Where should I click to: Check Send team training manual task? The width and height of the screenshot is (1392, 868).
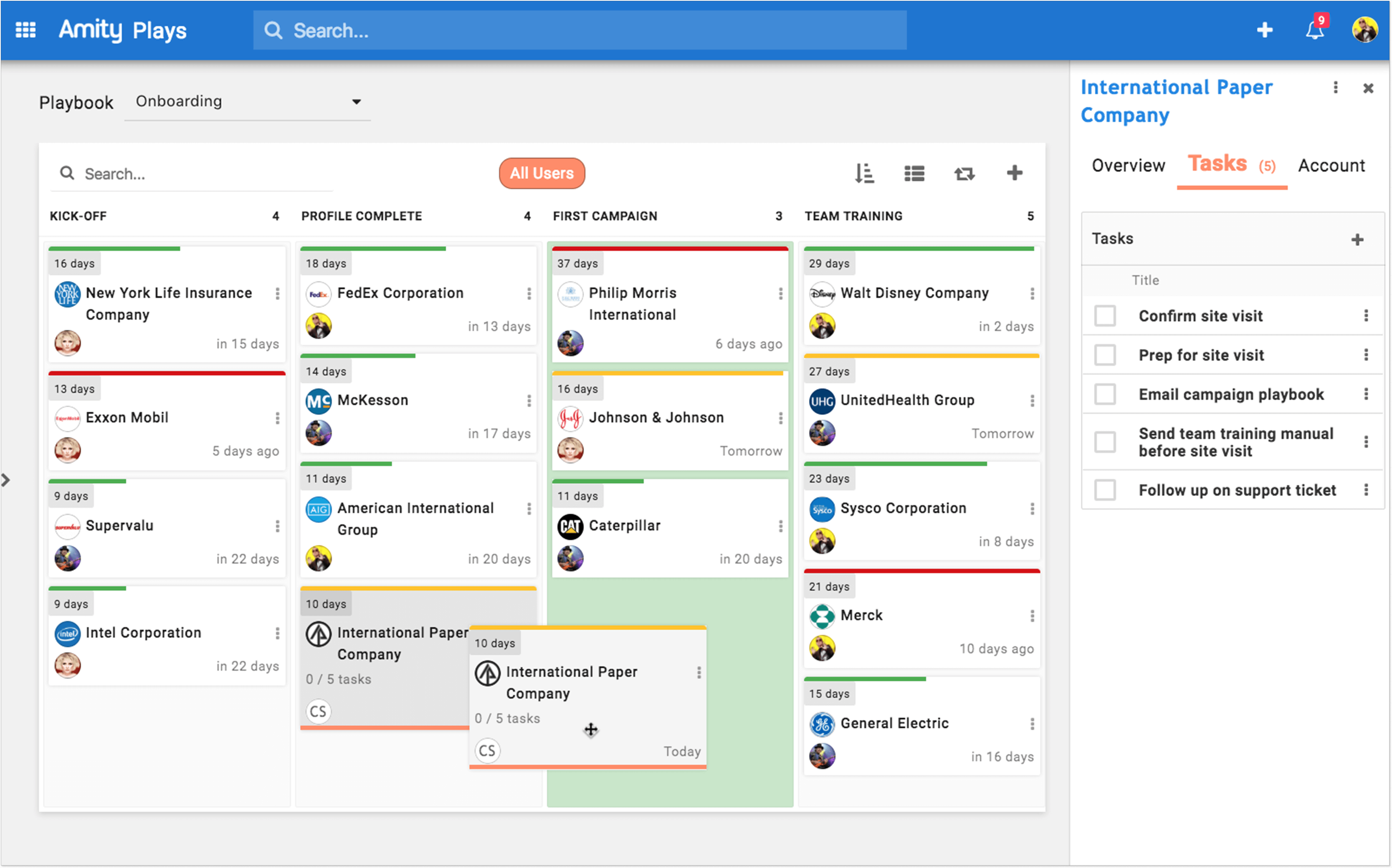click(x=1105, y=442)
